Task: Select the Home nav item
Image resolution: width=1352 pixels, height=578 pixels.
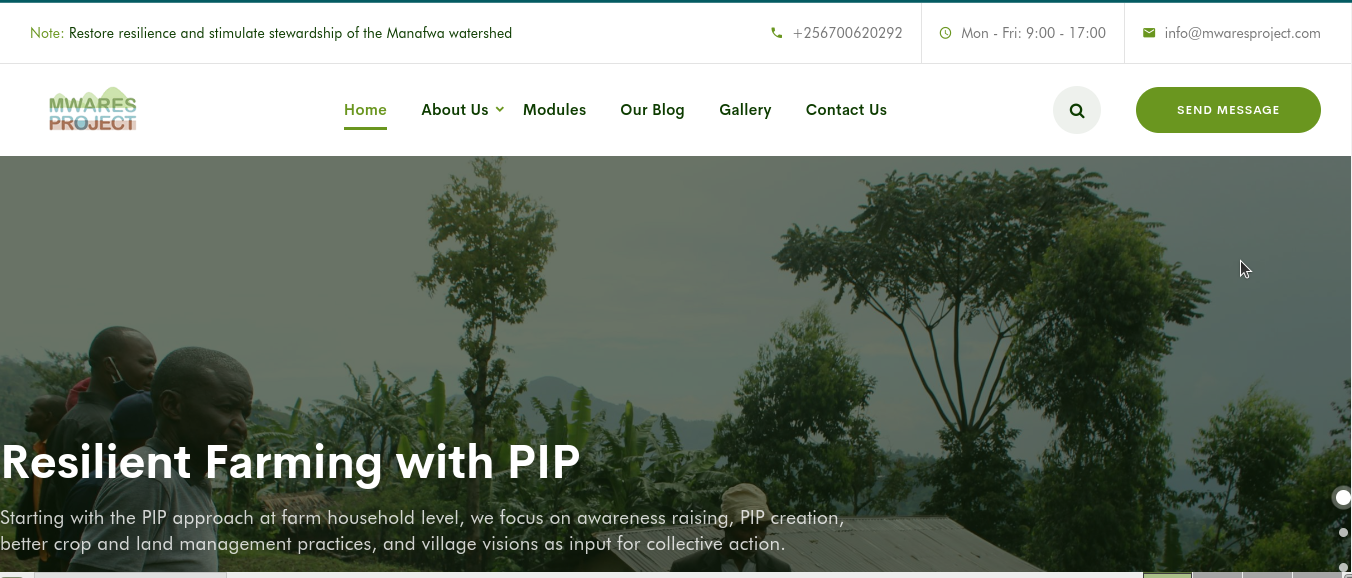Action: coord(365,110)
